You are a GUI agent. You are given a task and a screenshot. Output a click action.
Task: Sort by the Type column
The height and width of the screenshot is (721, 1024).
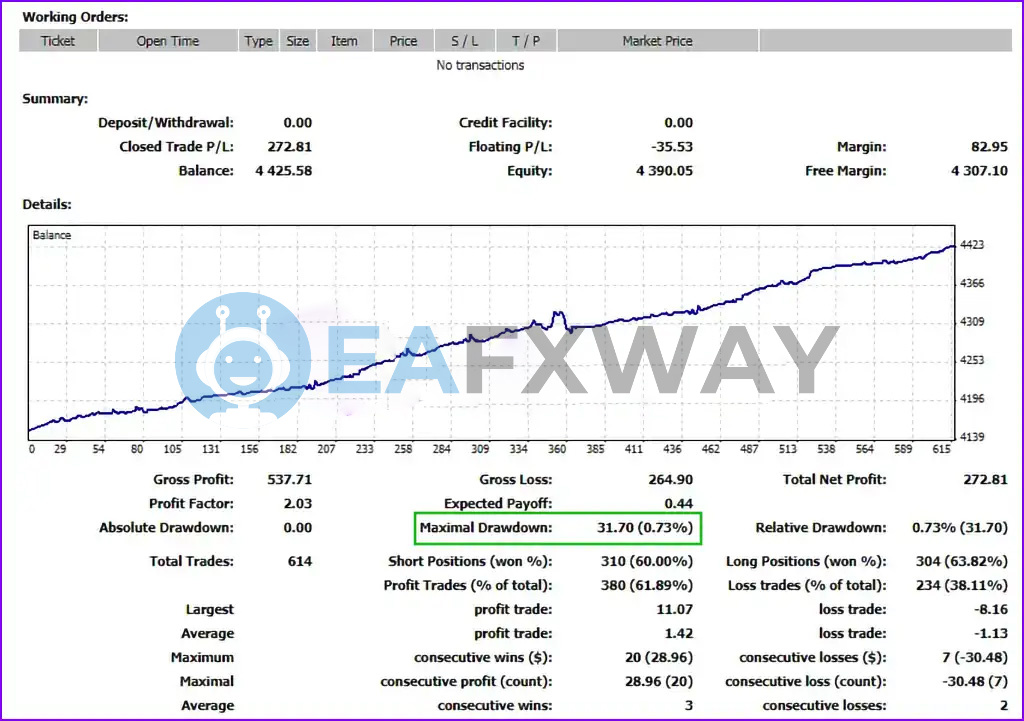[x=258, y=40]
